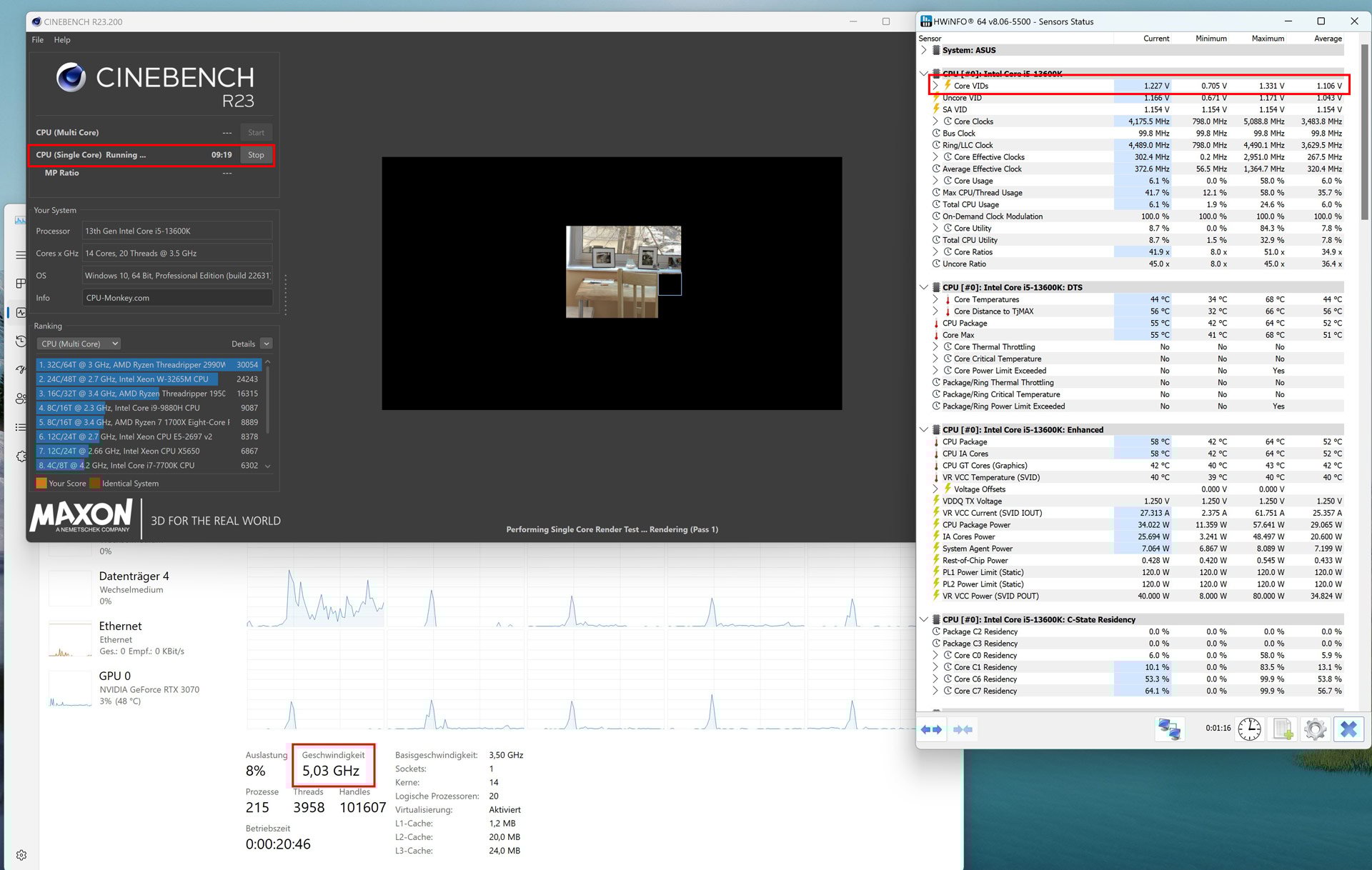Click the Maximum column header
The height and width of the screenshot is (870, 1372).
(1268, 39)
